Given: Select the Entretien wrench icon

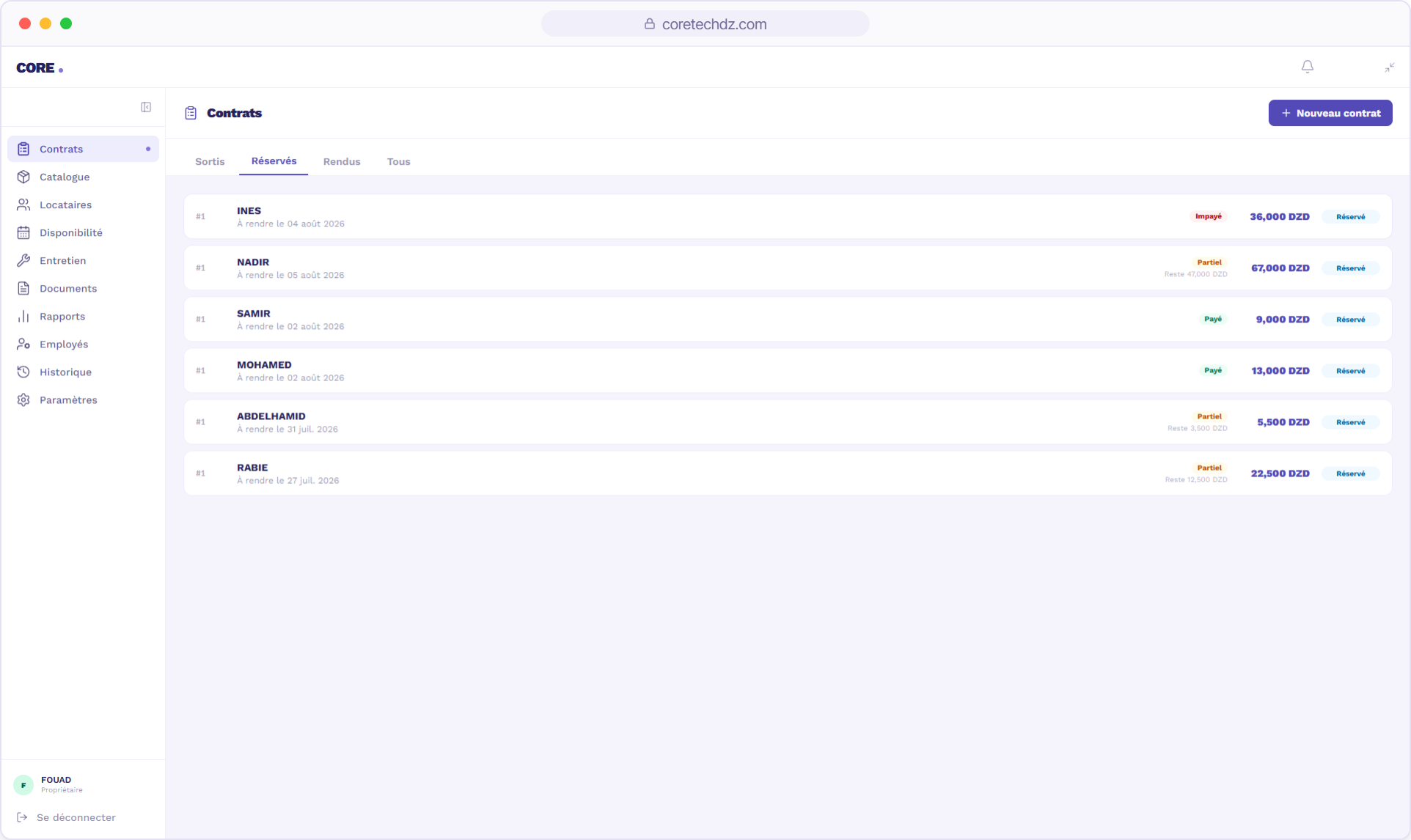Looking at the screenshot, I should (23, 260).
